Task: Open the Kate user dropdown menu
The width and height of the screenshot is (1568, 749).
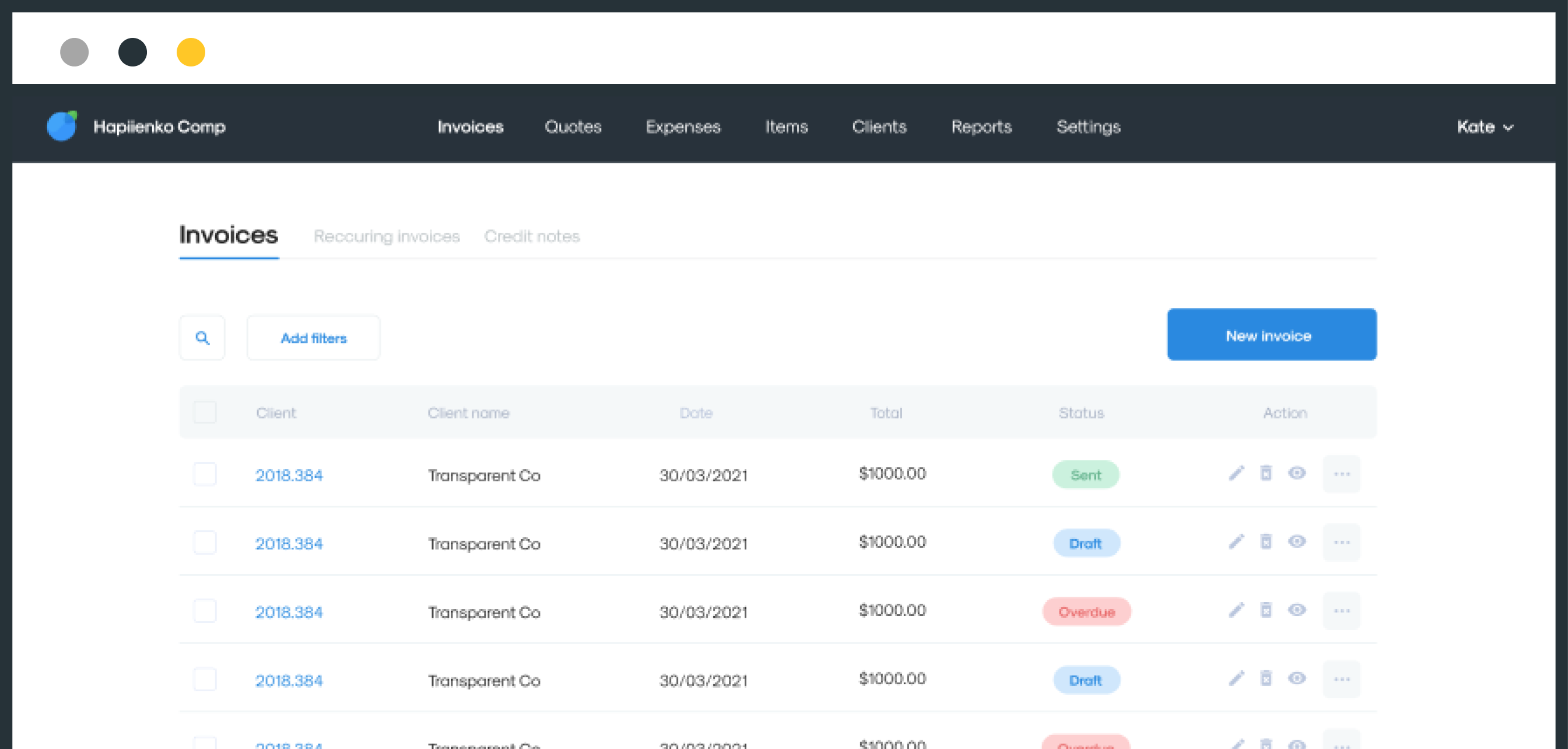Action: pos(1484,127)
